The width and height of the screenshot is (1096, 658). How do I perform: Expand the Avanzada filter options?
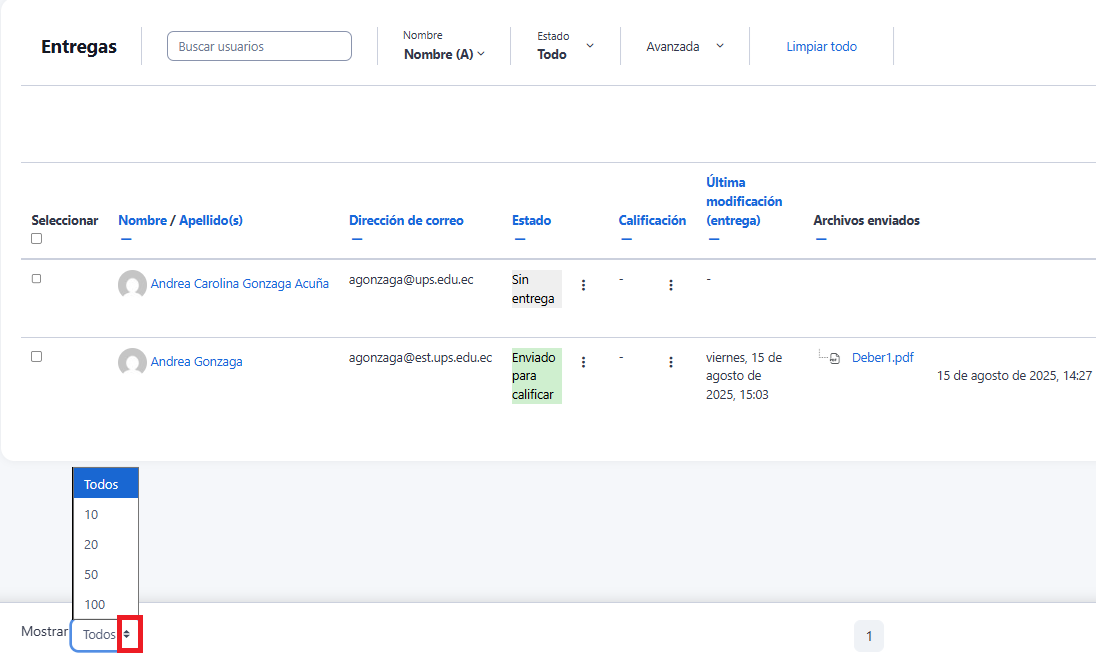[684, 46]
